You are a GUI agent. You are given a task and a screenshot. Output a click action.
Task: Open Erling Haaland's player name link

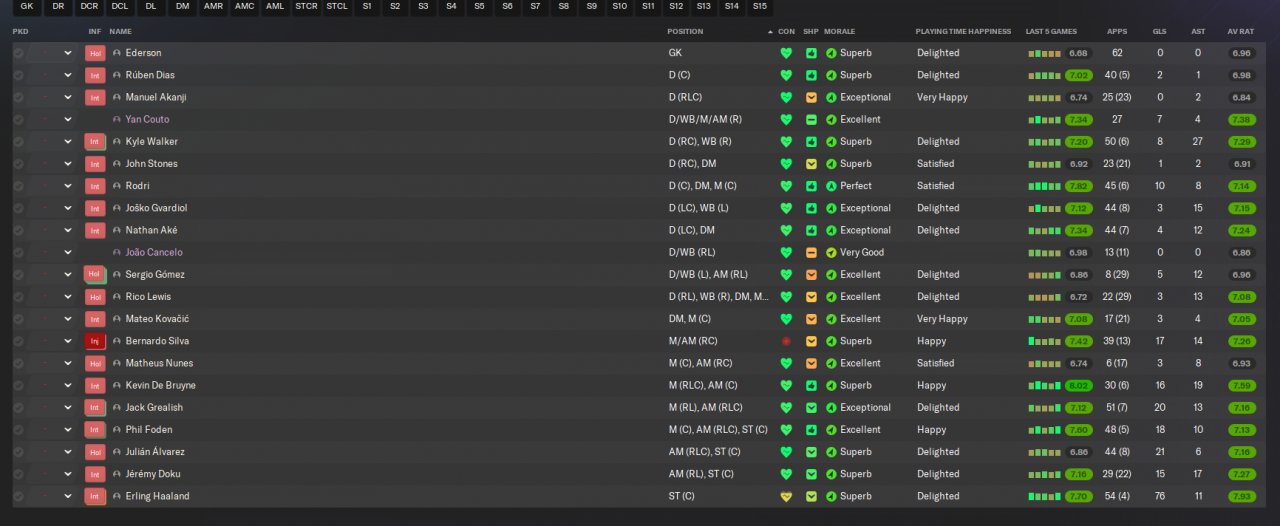(x=157, y=496)
